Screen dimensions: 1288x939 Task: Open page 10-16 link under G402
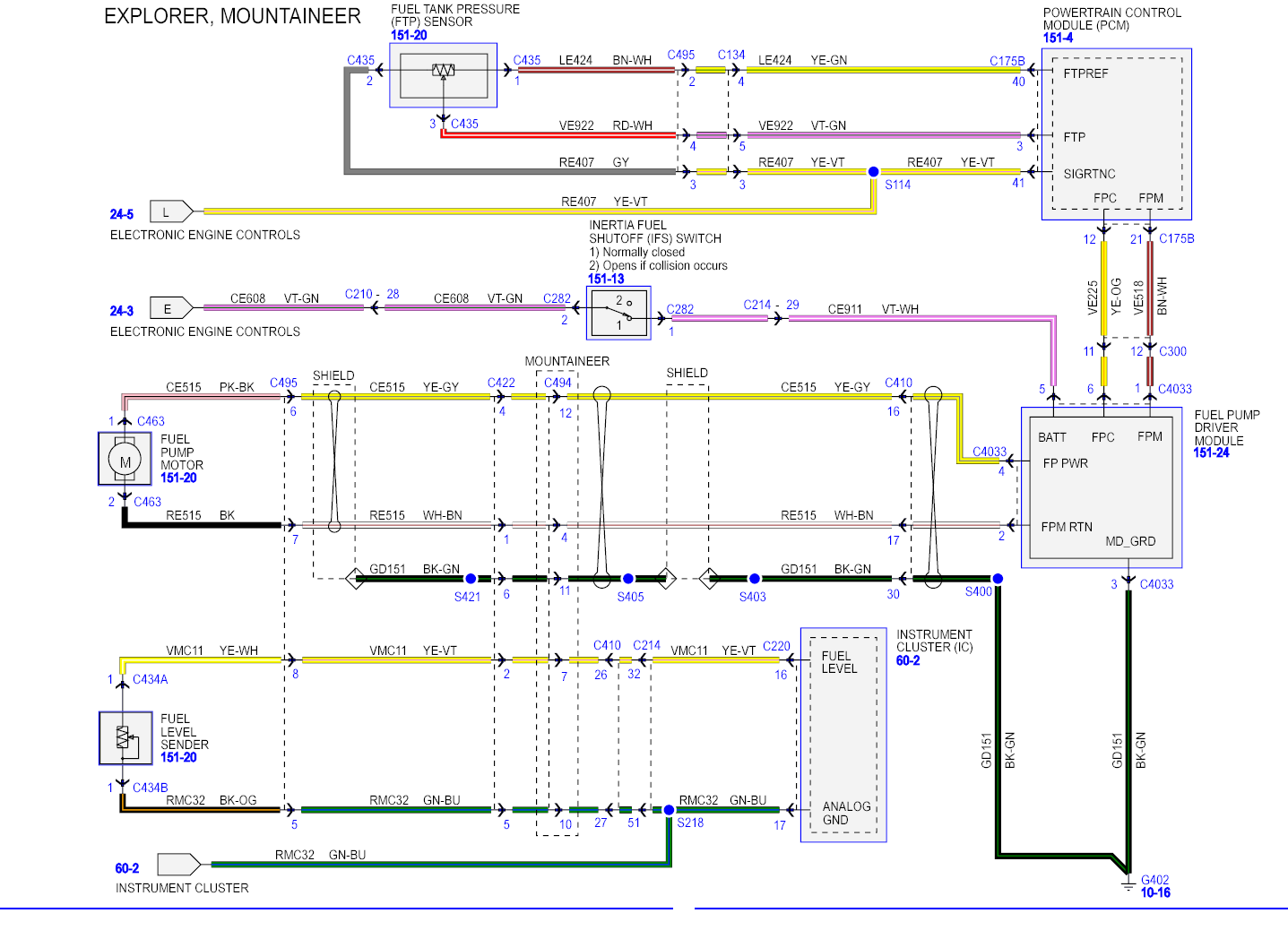pyautogui.click(x=1155, y=892)
